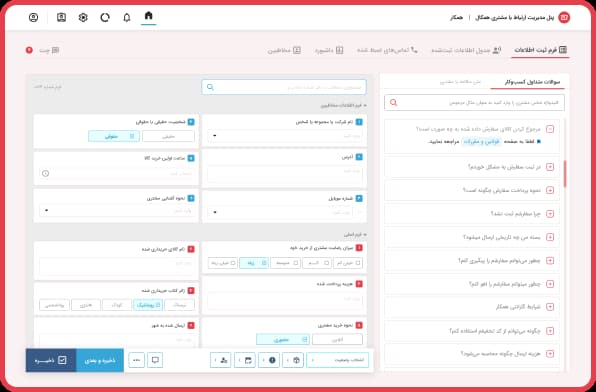The width and height of the screenshot is (596, 392).
Task: Select روانشناسی book genre option
Action: (54, 305)
